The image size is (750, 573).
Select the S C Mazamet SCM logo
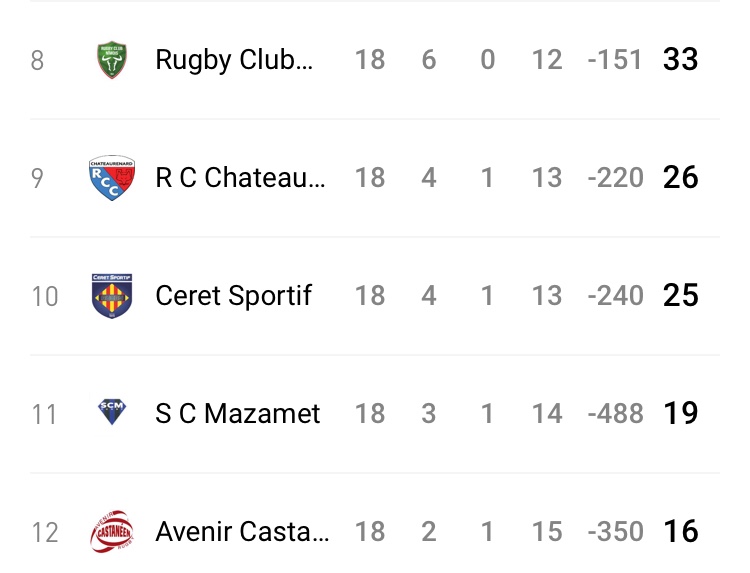(x=111, y=411)
